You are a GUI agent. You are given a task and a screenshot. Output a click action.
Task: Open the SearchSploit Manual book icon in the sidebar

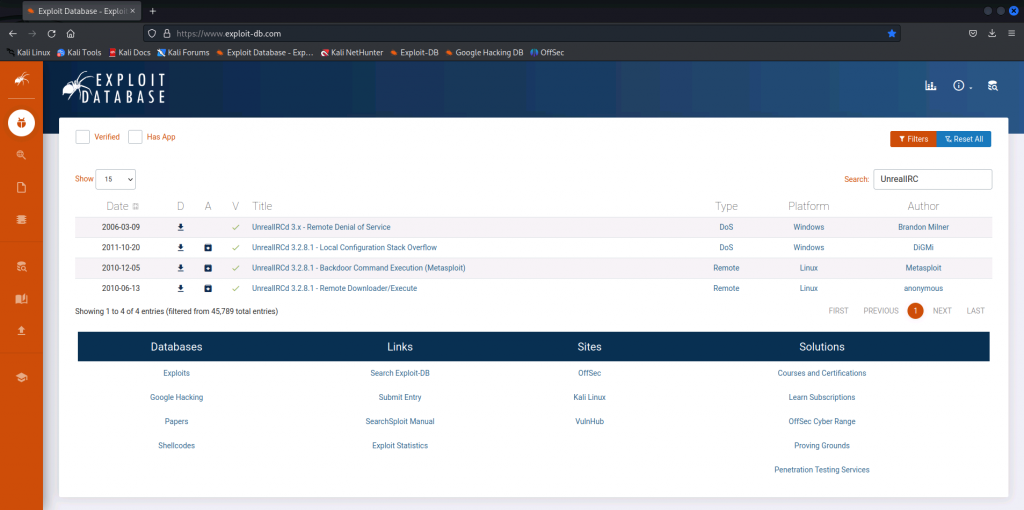[22, 298]
